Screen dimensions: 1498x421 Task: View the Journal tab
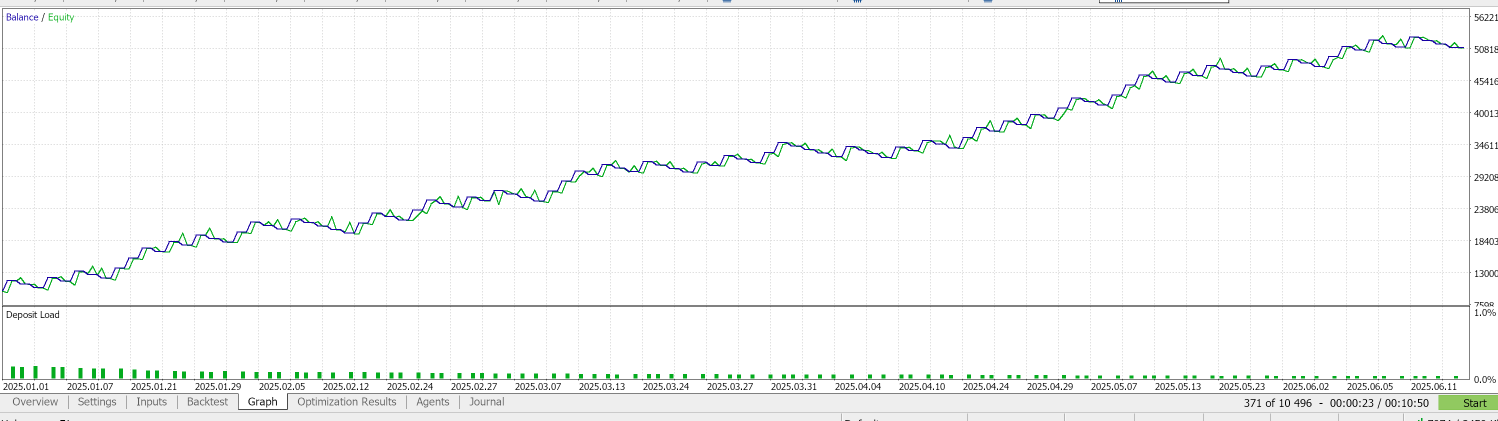pos(487,402)
